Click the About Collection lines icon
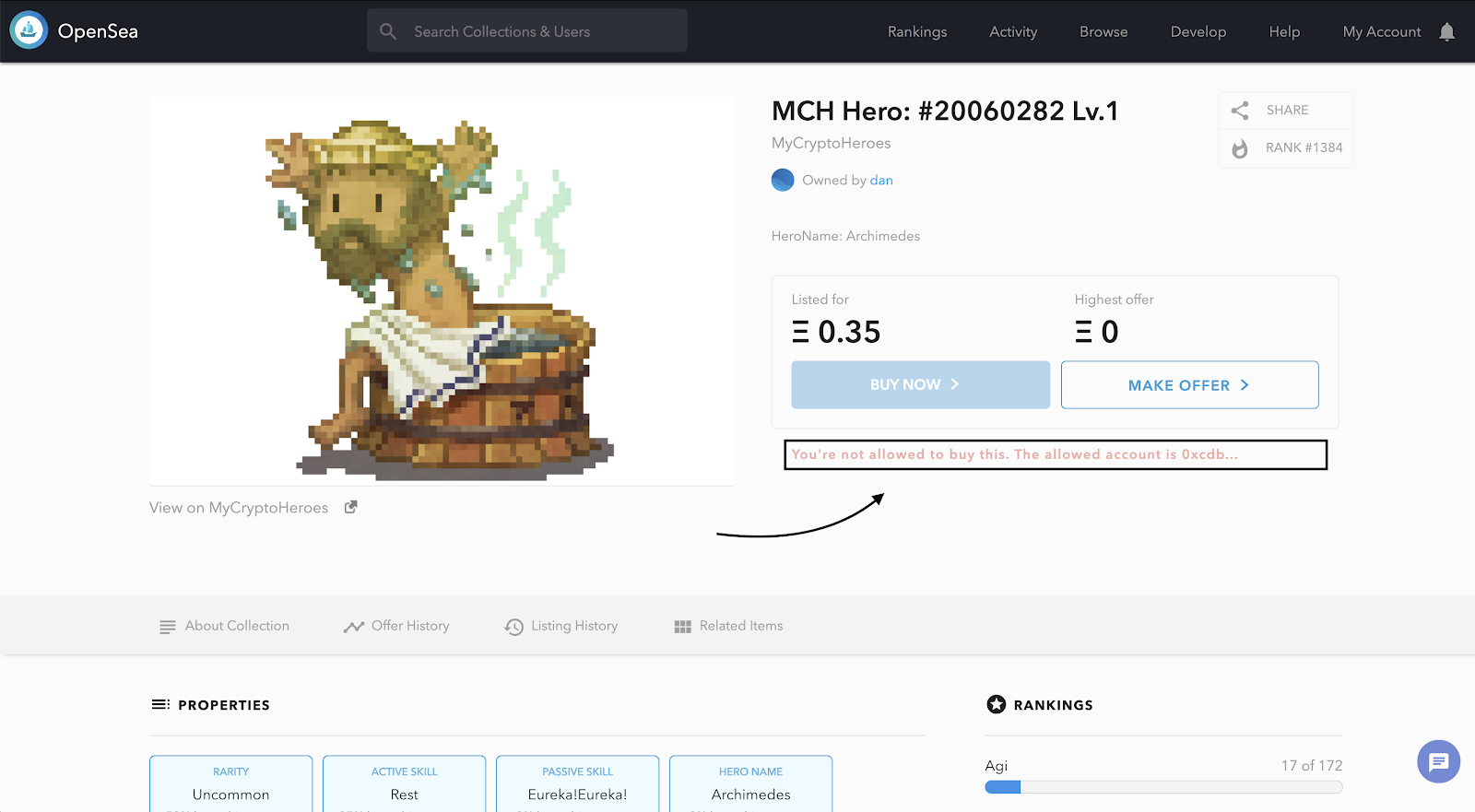The width and height of the screenshot is (1475, 812). pyautogui.click(x=167, y=627)
